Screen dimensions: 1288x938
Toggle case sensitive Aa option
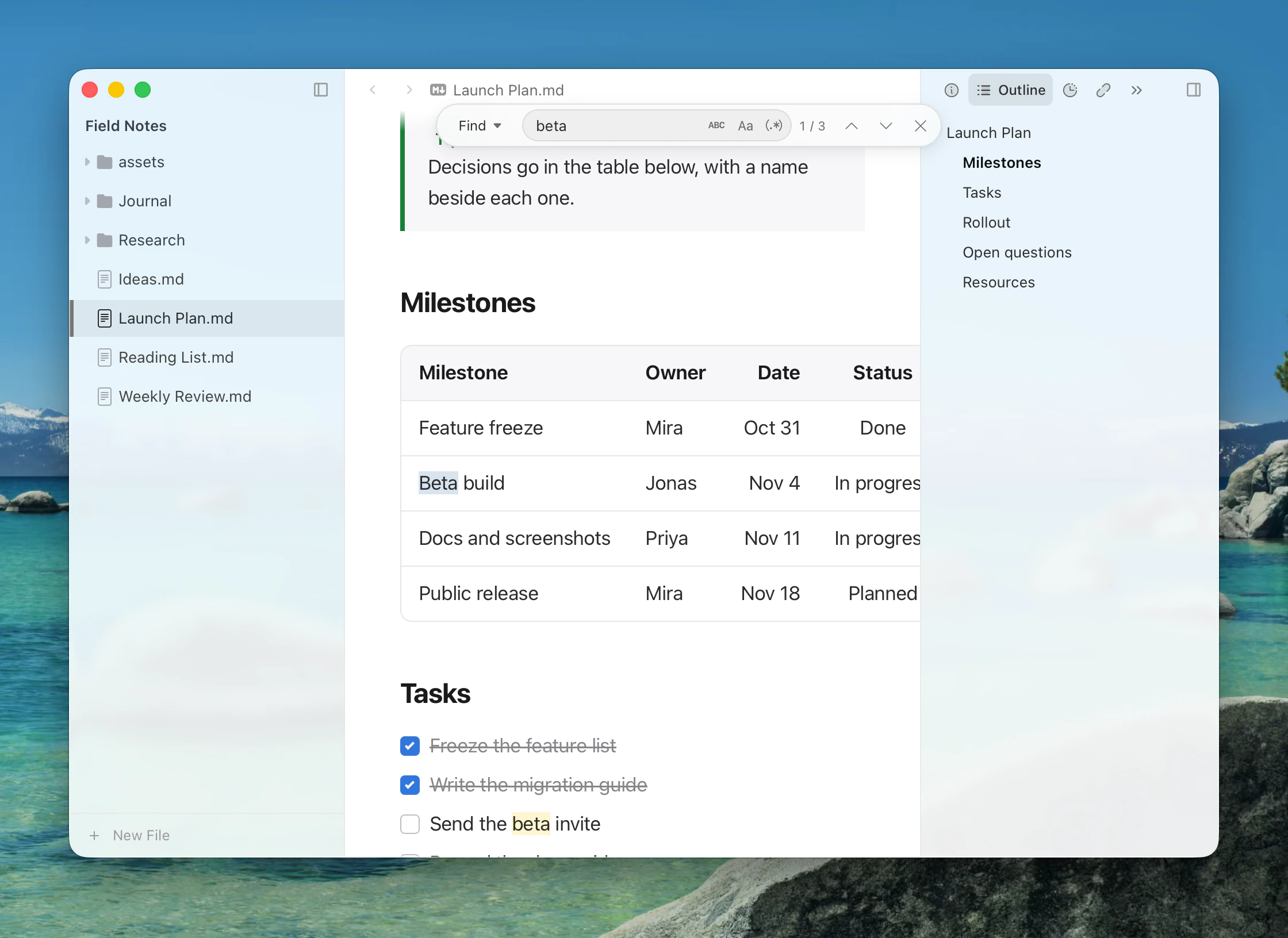point(745,126)
